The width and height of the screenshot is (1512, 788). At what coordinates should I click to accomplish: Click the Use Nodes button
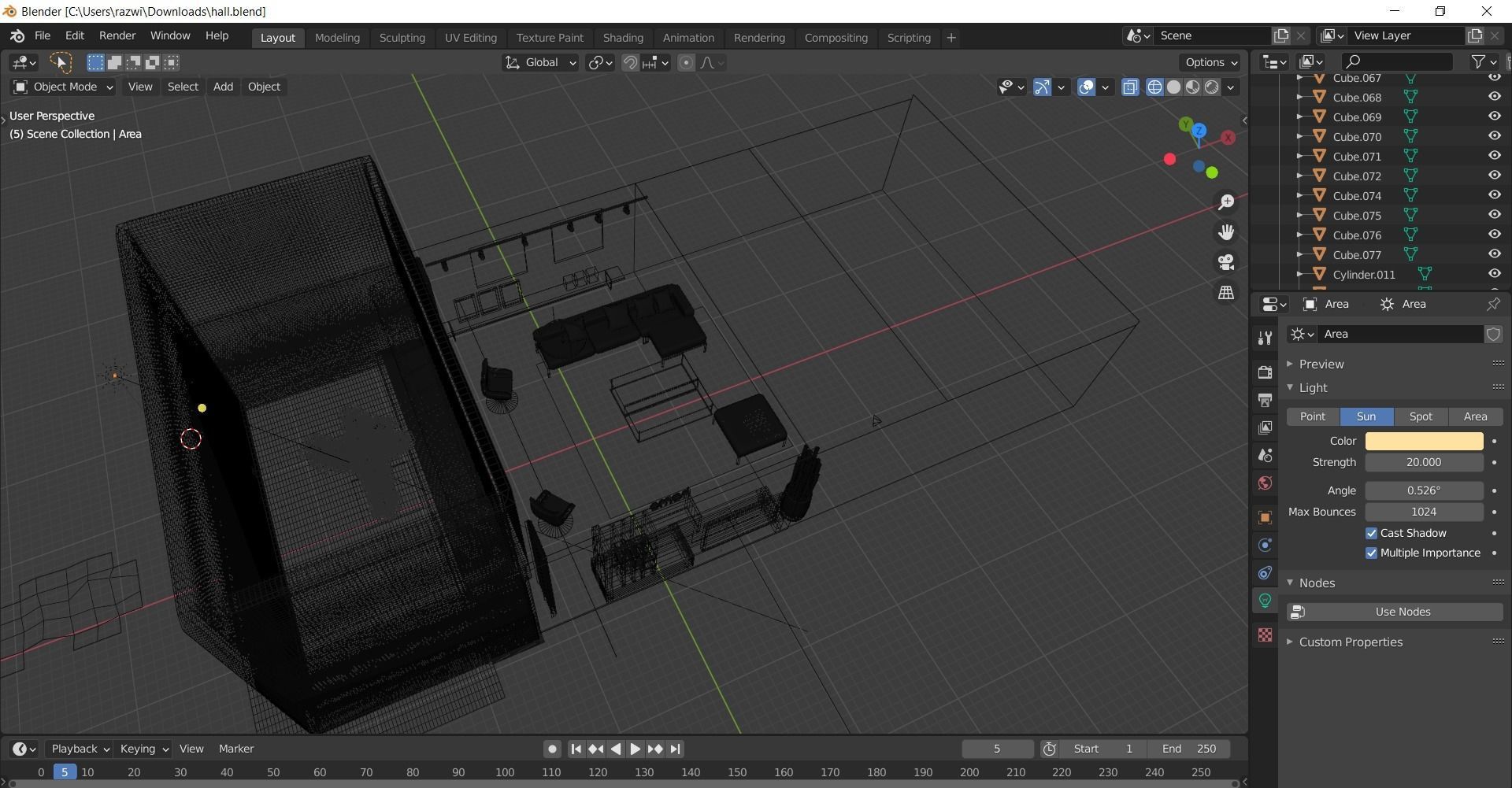[x=1395, y=612]
